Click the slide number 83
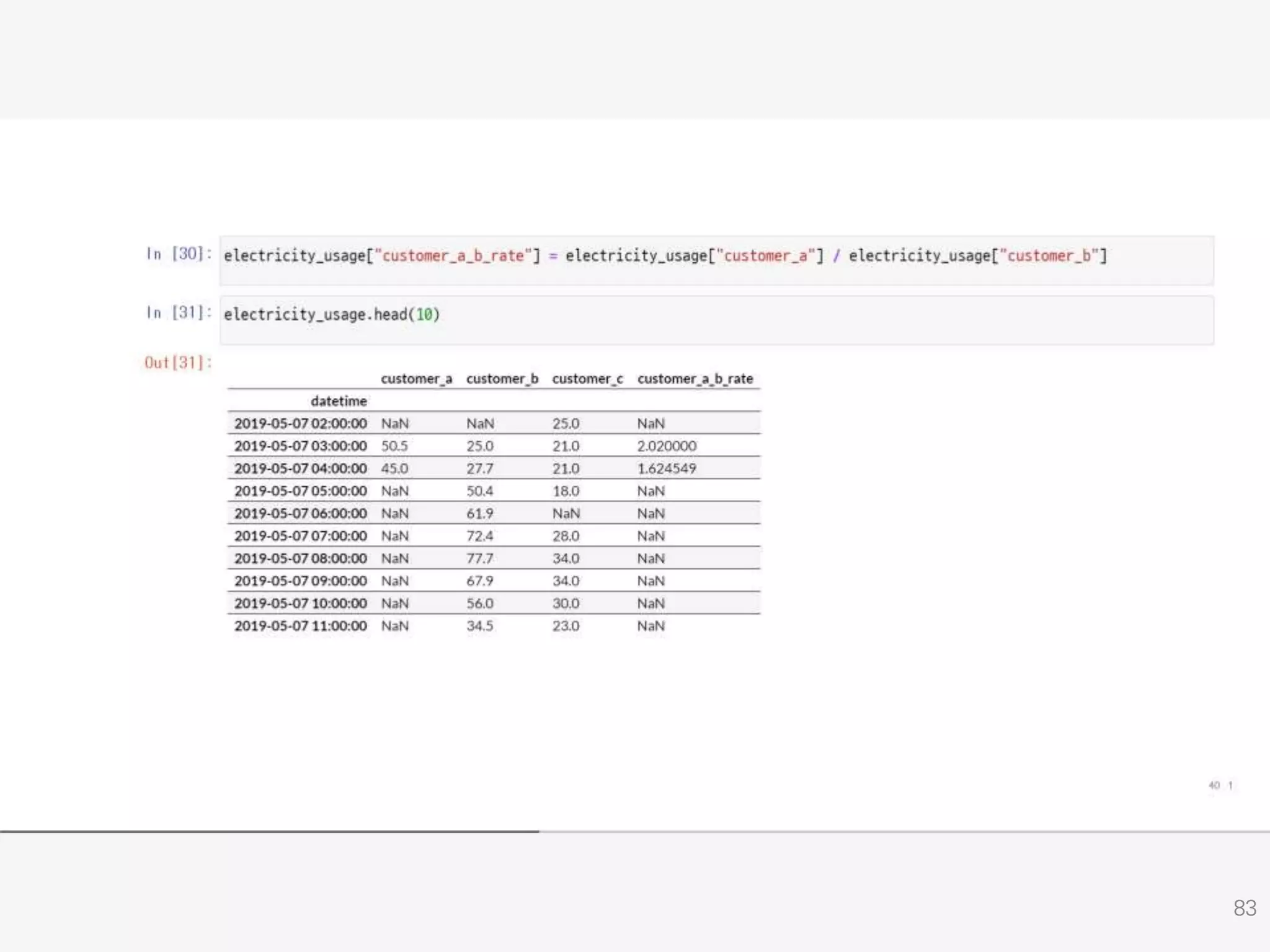Screen dimensions: 1270x952 tap(1244, 908)
